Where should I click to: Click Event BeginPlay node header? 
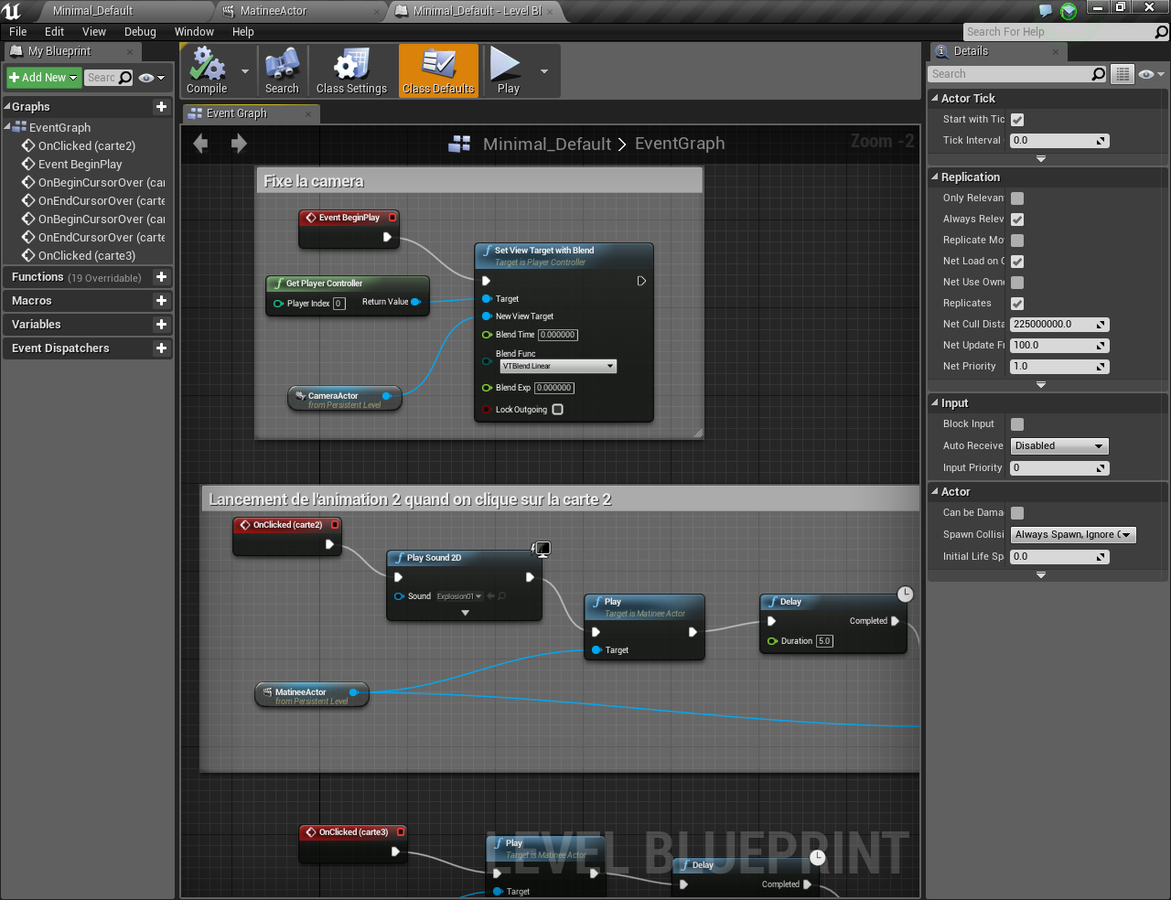tap(349, 217)
